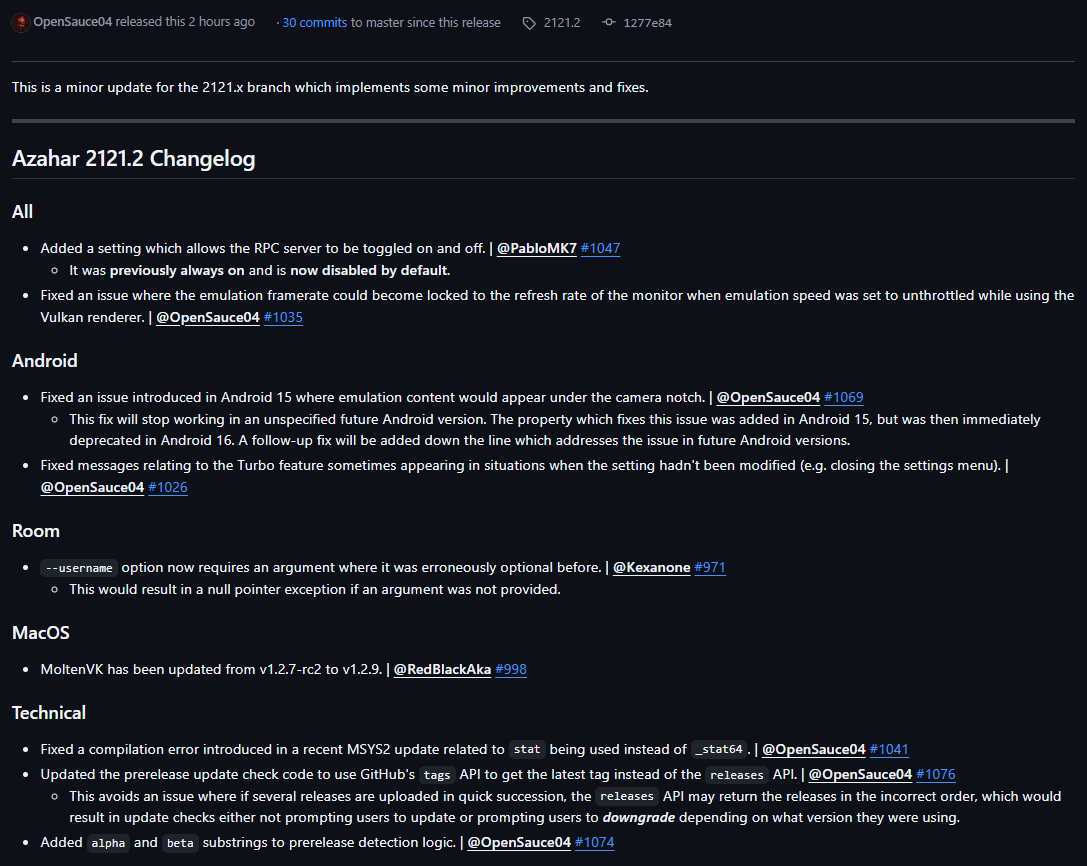
Task: Open pull request #1026
Action: (168, 487)
